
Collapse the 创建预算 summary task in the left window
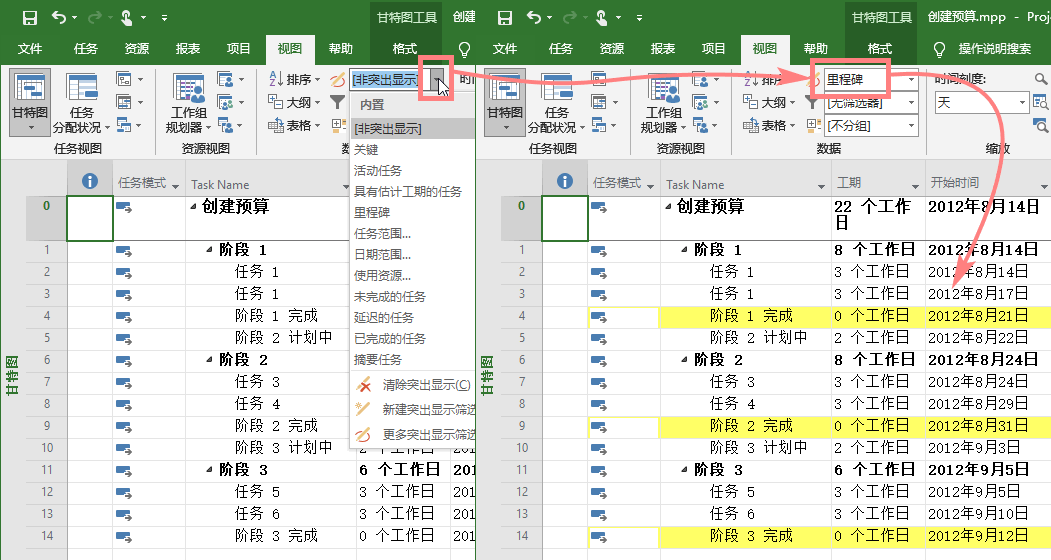click(x=193, y=207)
